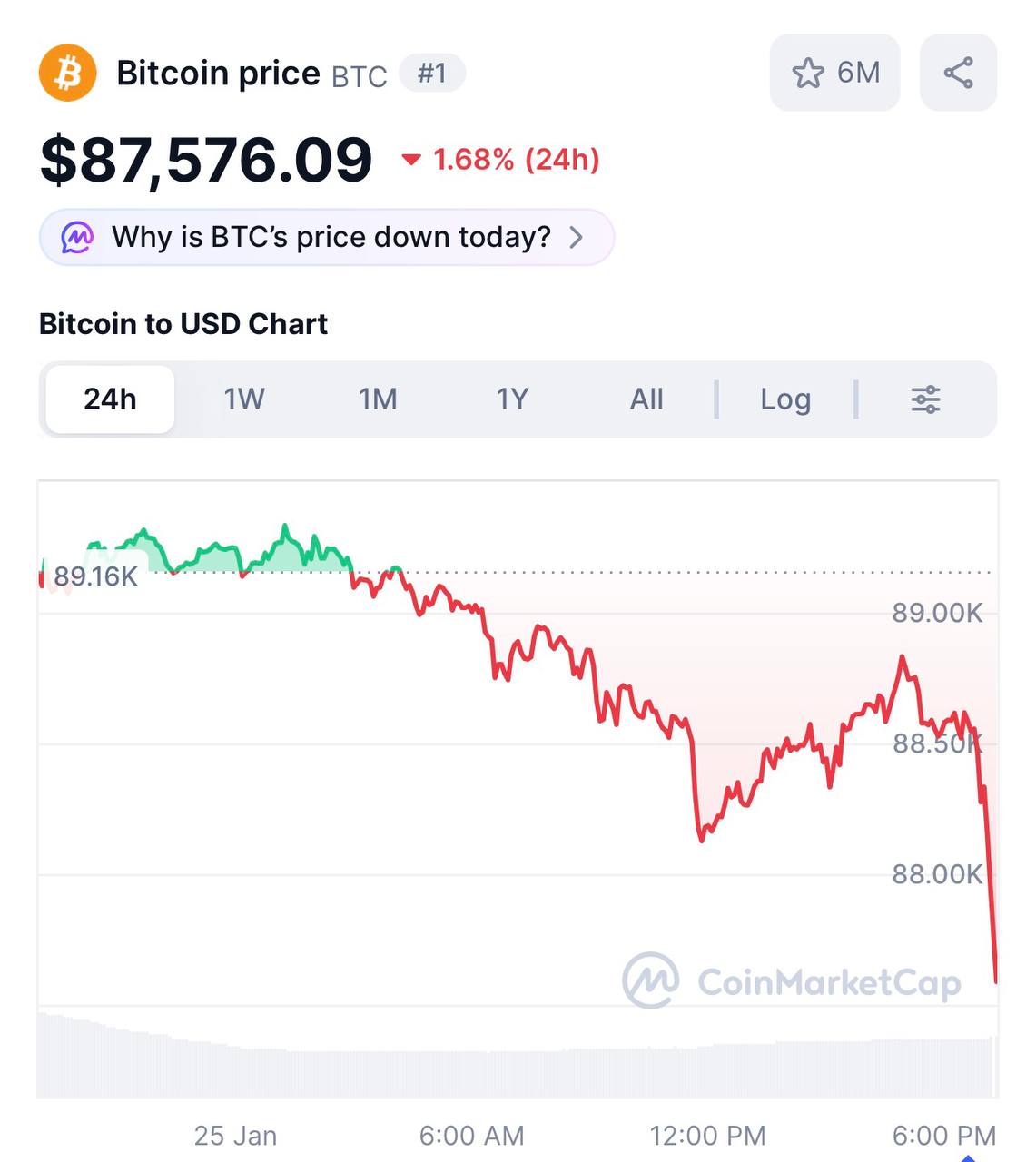Click the #1 rank badge
The width and height of the screenshot is (1036, 1162).
(432, 73)
